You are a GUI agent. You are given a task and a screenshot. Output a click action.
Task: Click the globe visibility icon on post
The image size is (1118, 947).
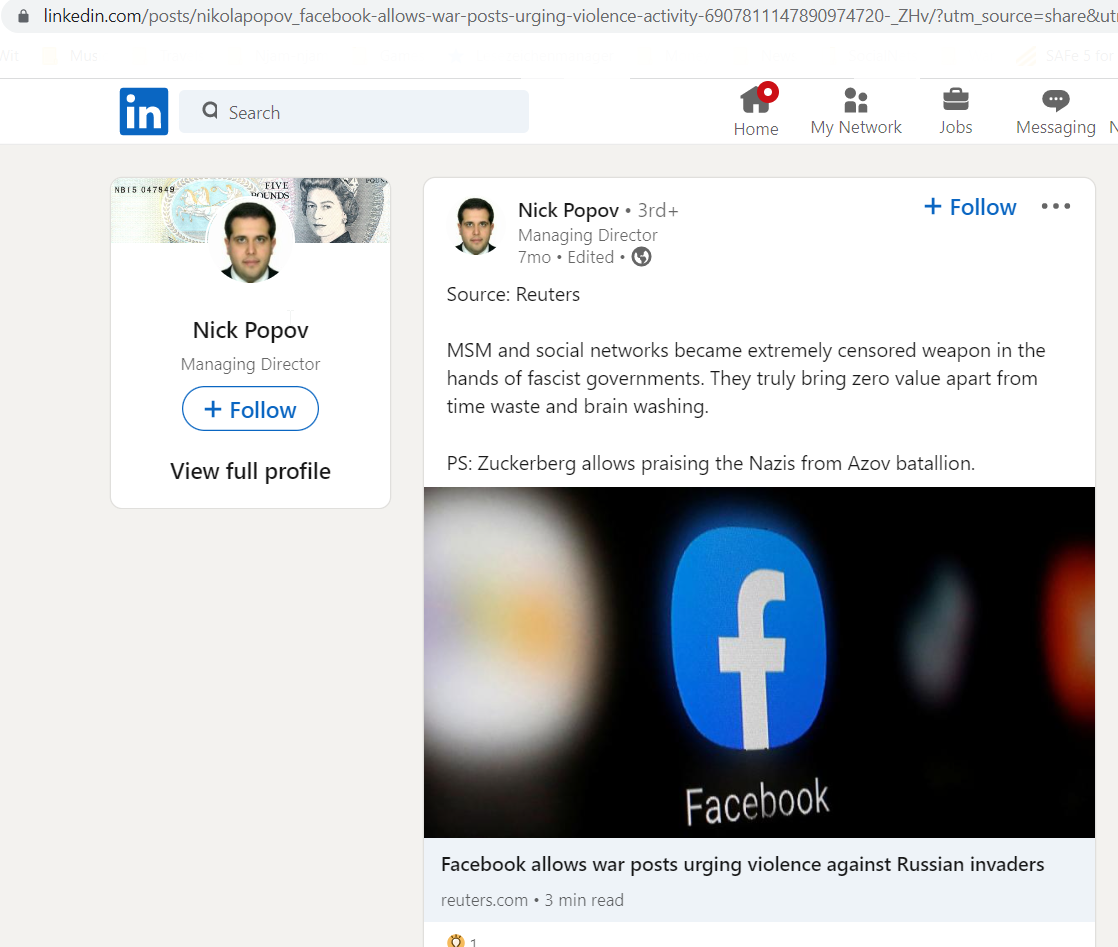click(x=642, y=257)
